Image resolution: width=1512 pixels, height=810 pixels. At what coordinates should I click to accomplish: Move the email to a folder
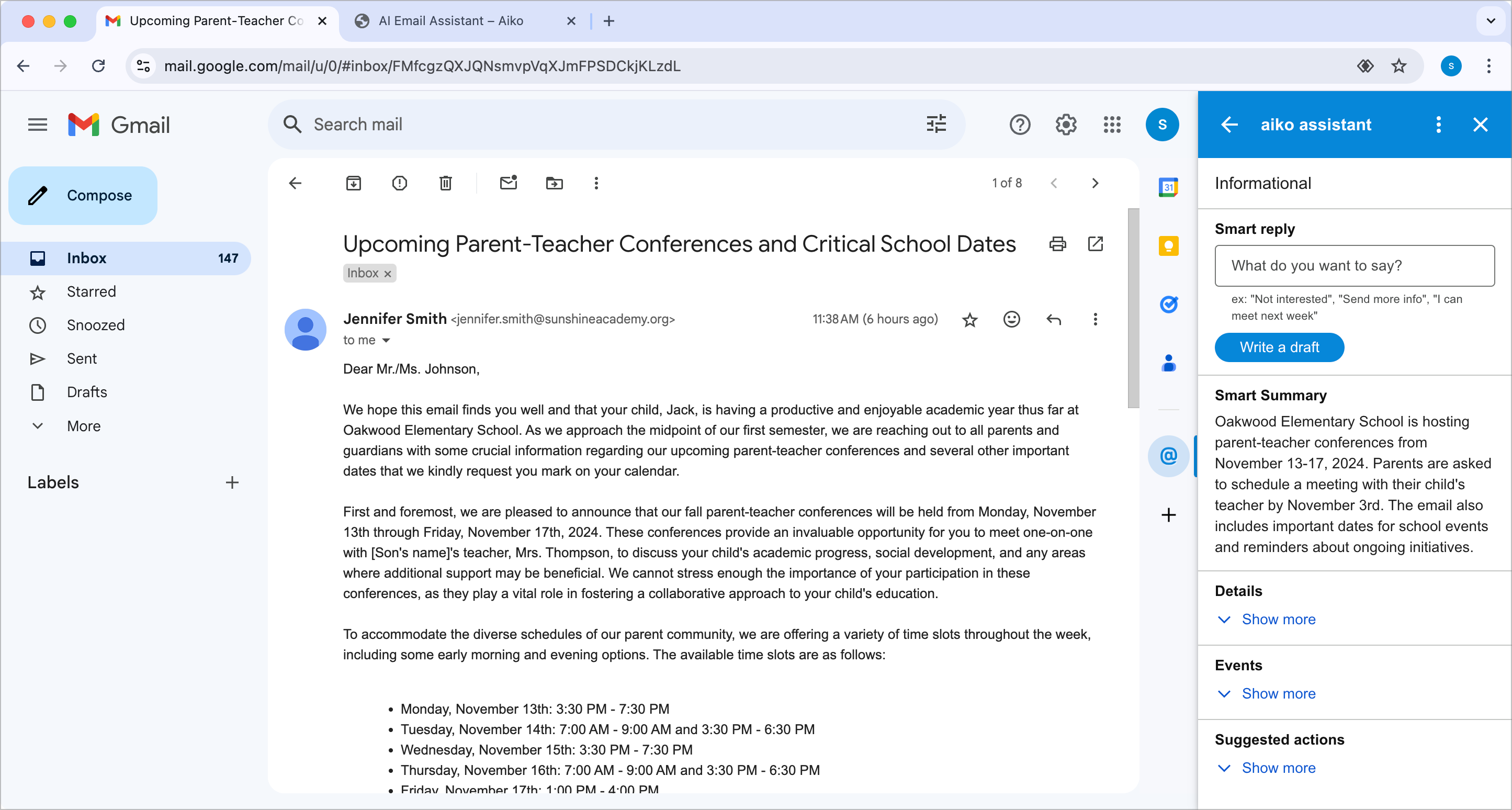click(554, 183)
